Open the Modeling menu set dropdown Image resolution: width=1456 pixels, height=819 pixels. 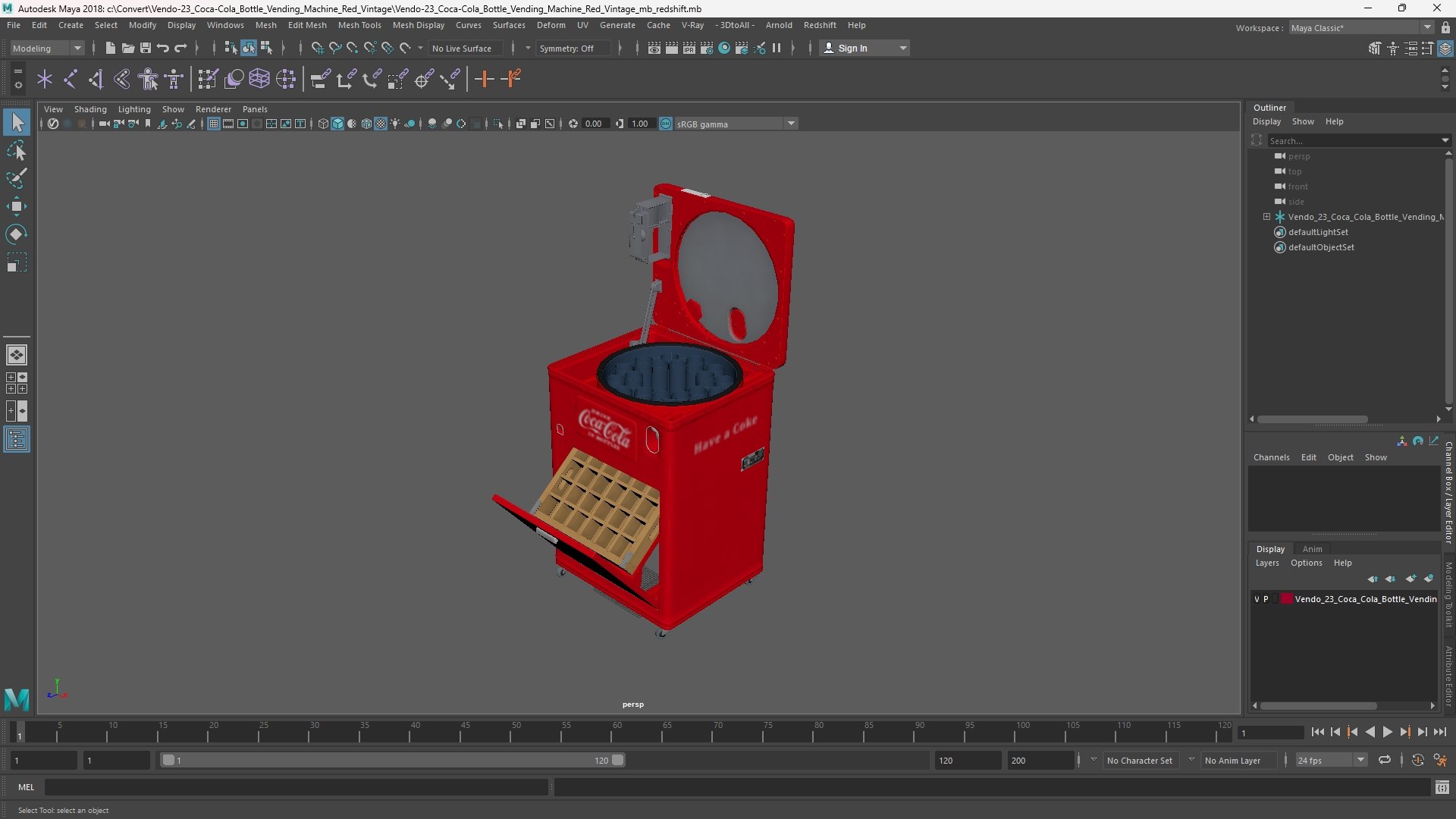pyautogui.click(x=47, y=49)
